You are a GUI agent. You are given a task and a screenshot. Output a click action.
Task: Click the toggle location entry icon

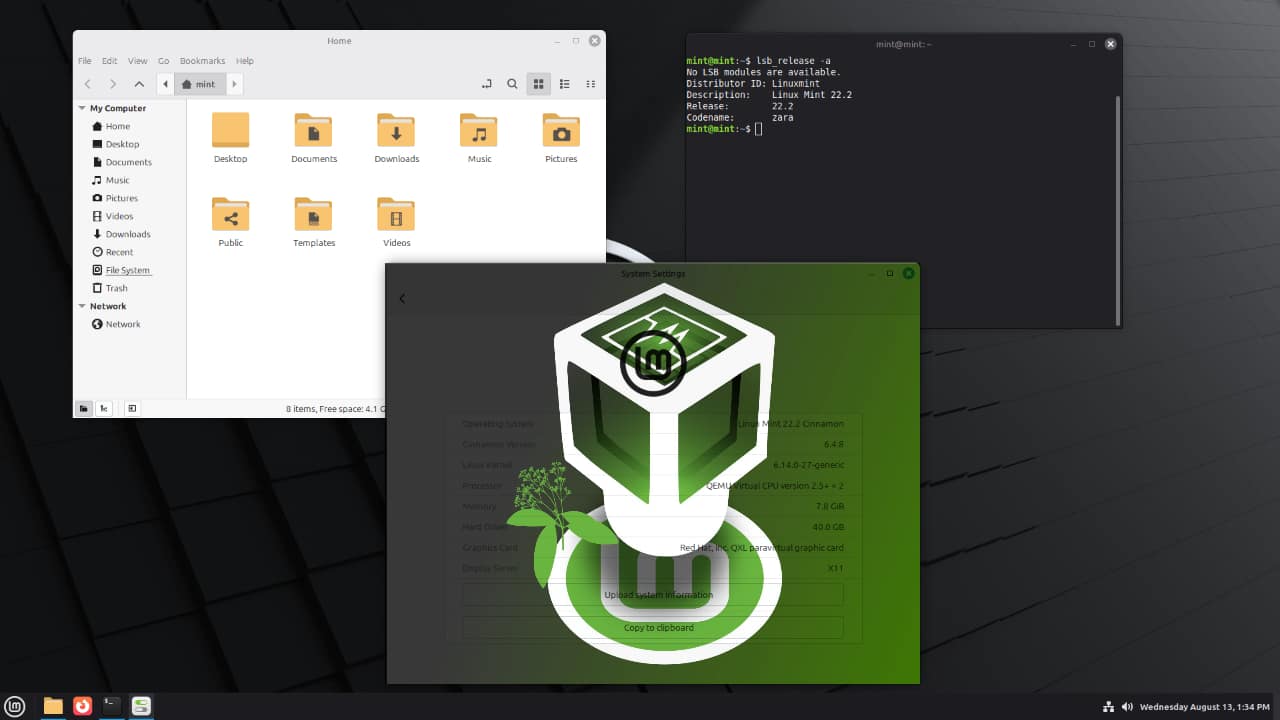(x=487, y=84)
